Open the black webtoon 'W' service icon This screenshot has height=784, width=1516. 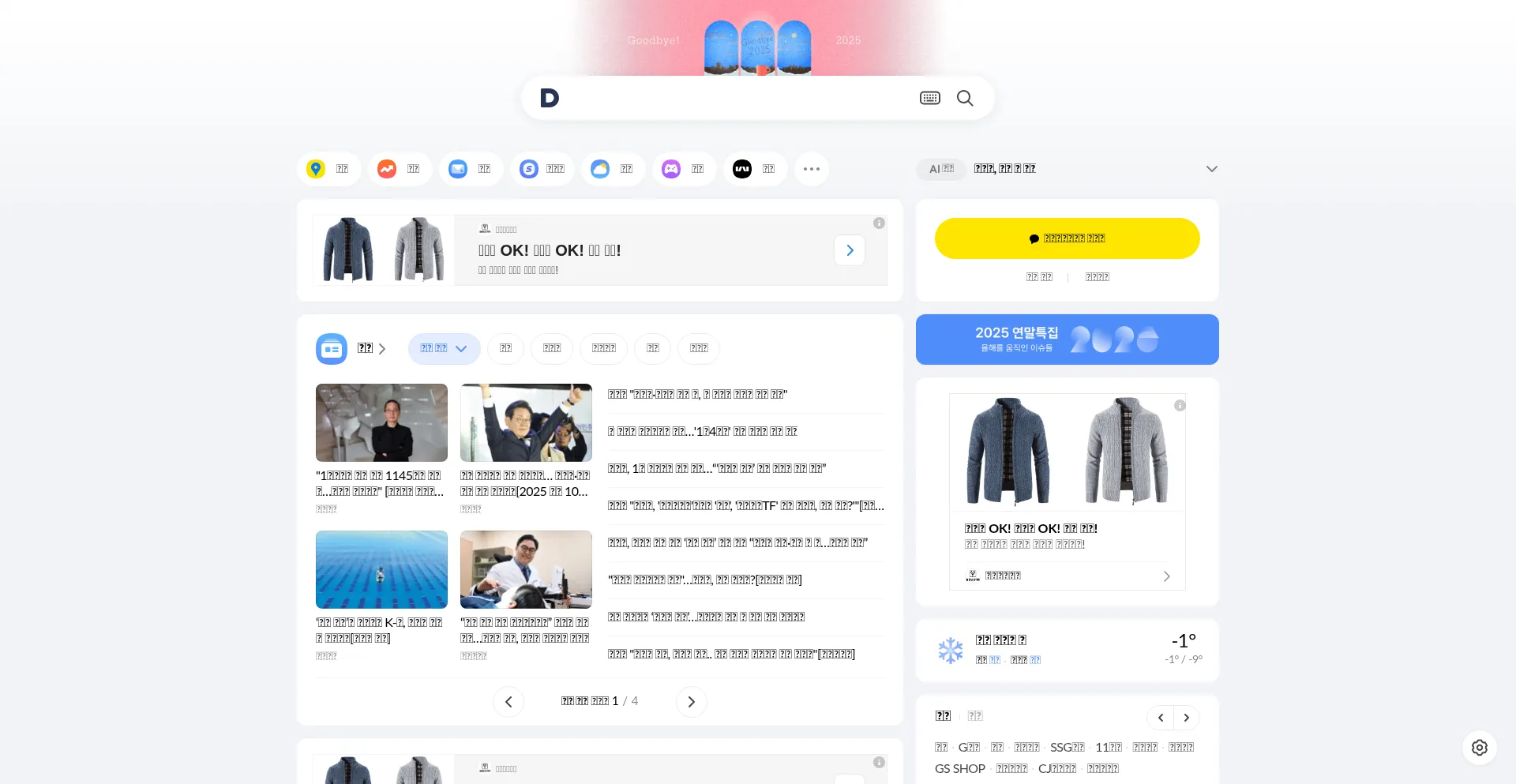742,168
